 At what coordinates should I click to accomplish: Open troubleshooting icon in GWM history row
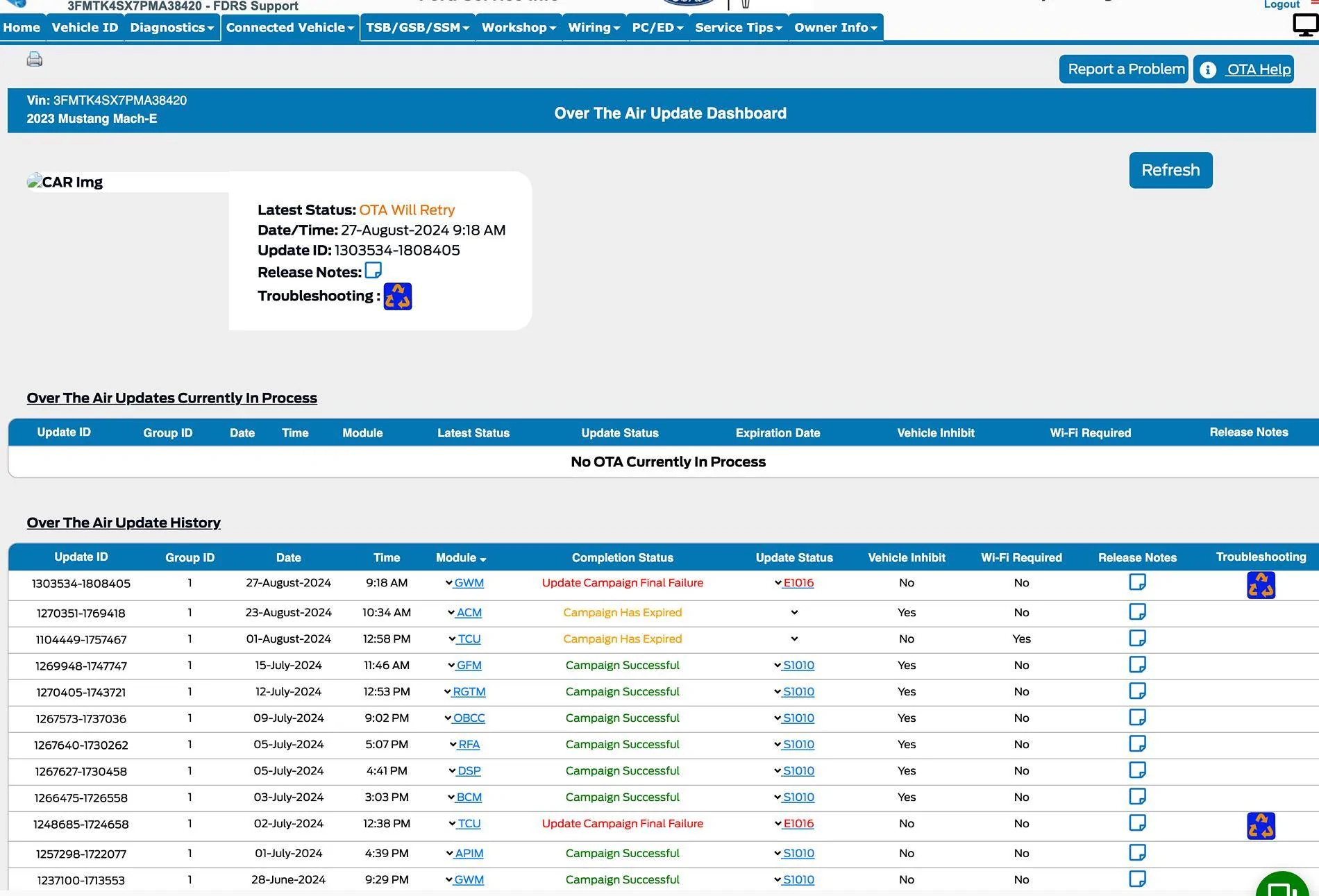[x=1261, y=585]
